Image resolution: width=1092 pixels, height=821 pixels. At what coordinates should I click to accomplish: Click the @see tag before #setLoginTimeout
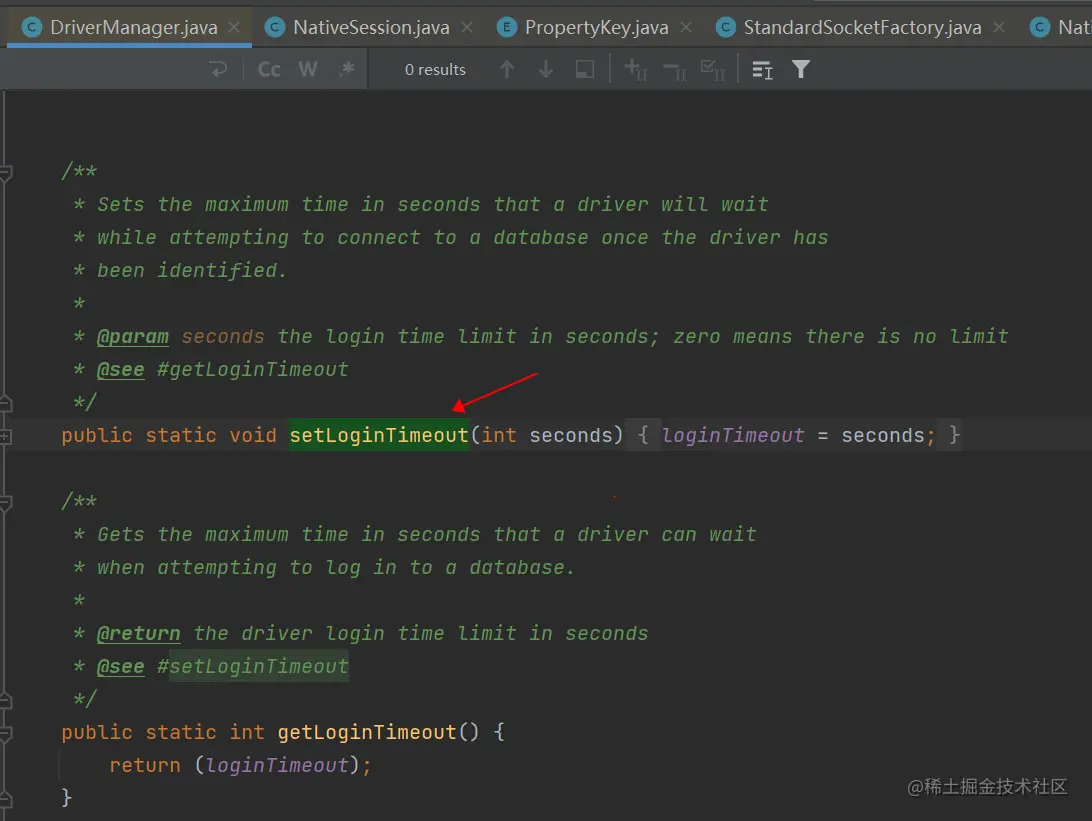[120, 666]
